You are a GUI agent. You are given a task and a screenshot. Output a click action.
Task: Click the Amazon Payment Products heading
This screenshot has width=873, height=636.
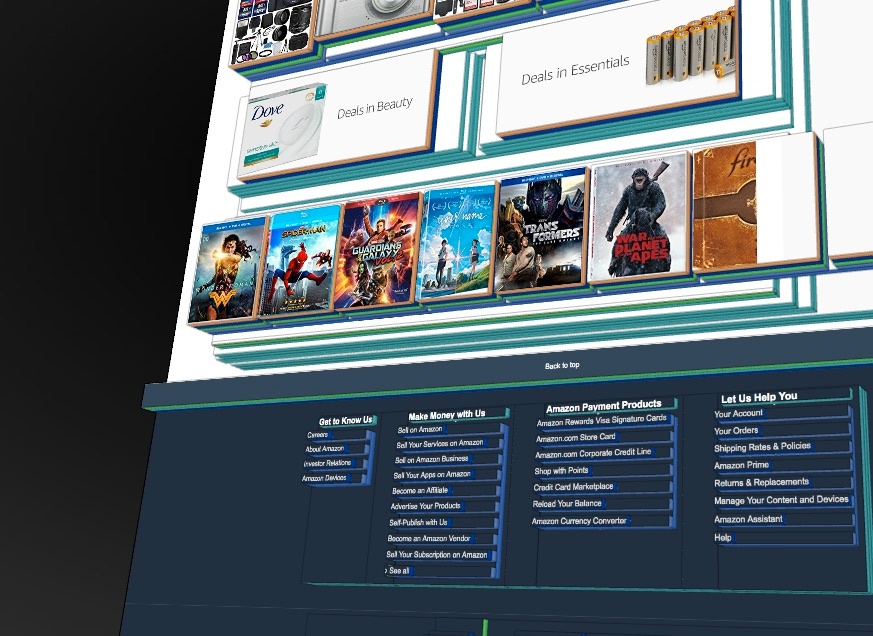(x=604, y=407)
